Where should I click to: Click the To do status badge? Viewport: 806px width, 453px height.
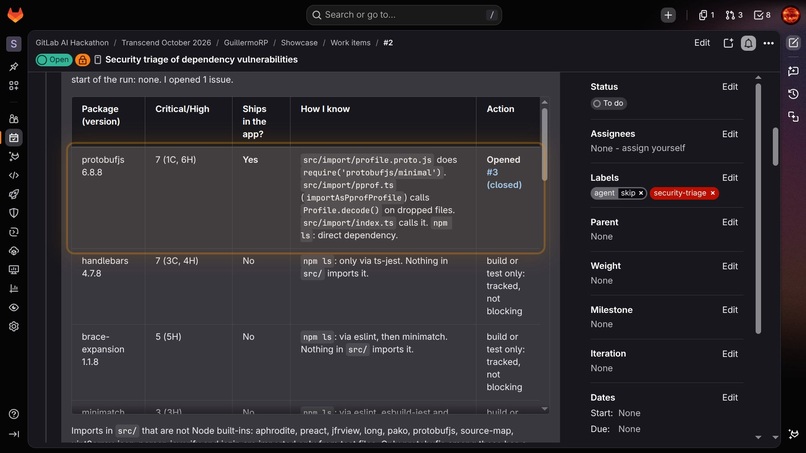coord(608,103)
